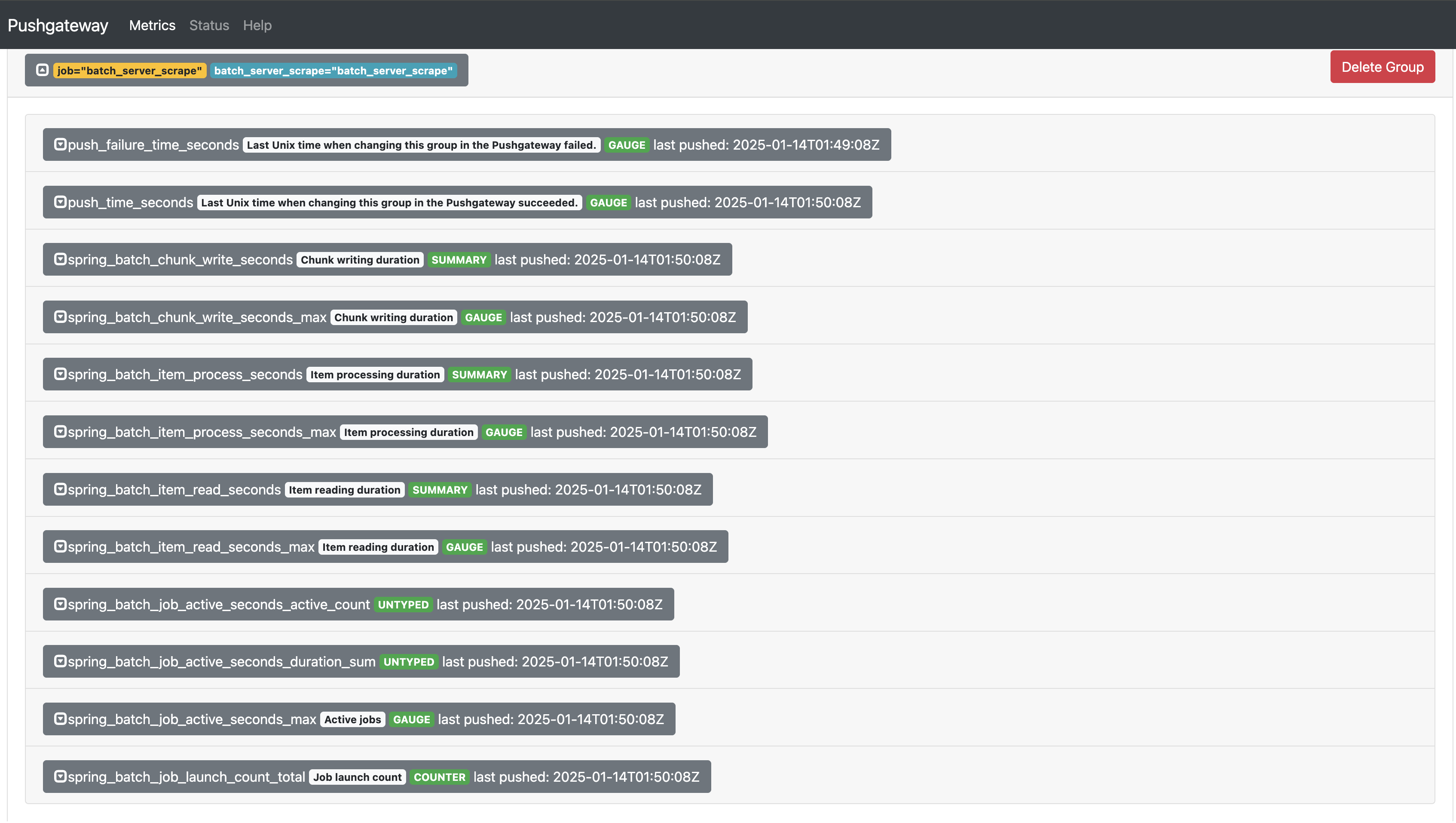Click COUNTER badge on job_launch_count_total row
Viewport: 1456px width, 823px height.
click(x=440, y=777)
